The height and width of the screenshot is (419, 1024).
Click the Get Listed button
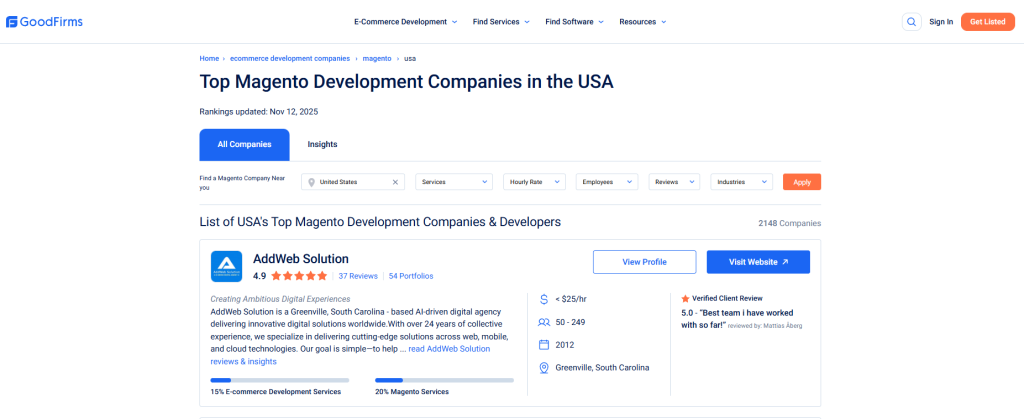point(987,22)
